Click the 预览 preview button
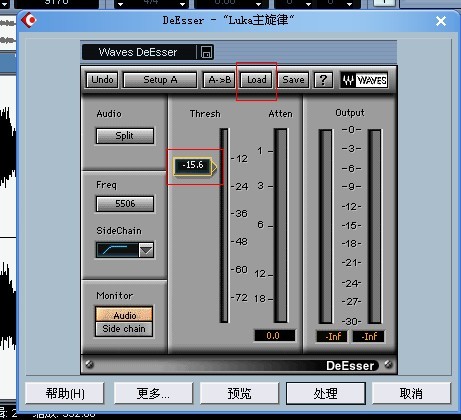Image resolution: width=461 pixels, height=420 pixels. pyautogui.click(x=239, y=393)
